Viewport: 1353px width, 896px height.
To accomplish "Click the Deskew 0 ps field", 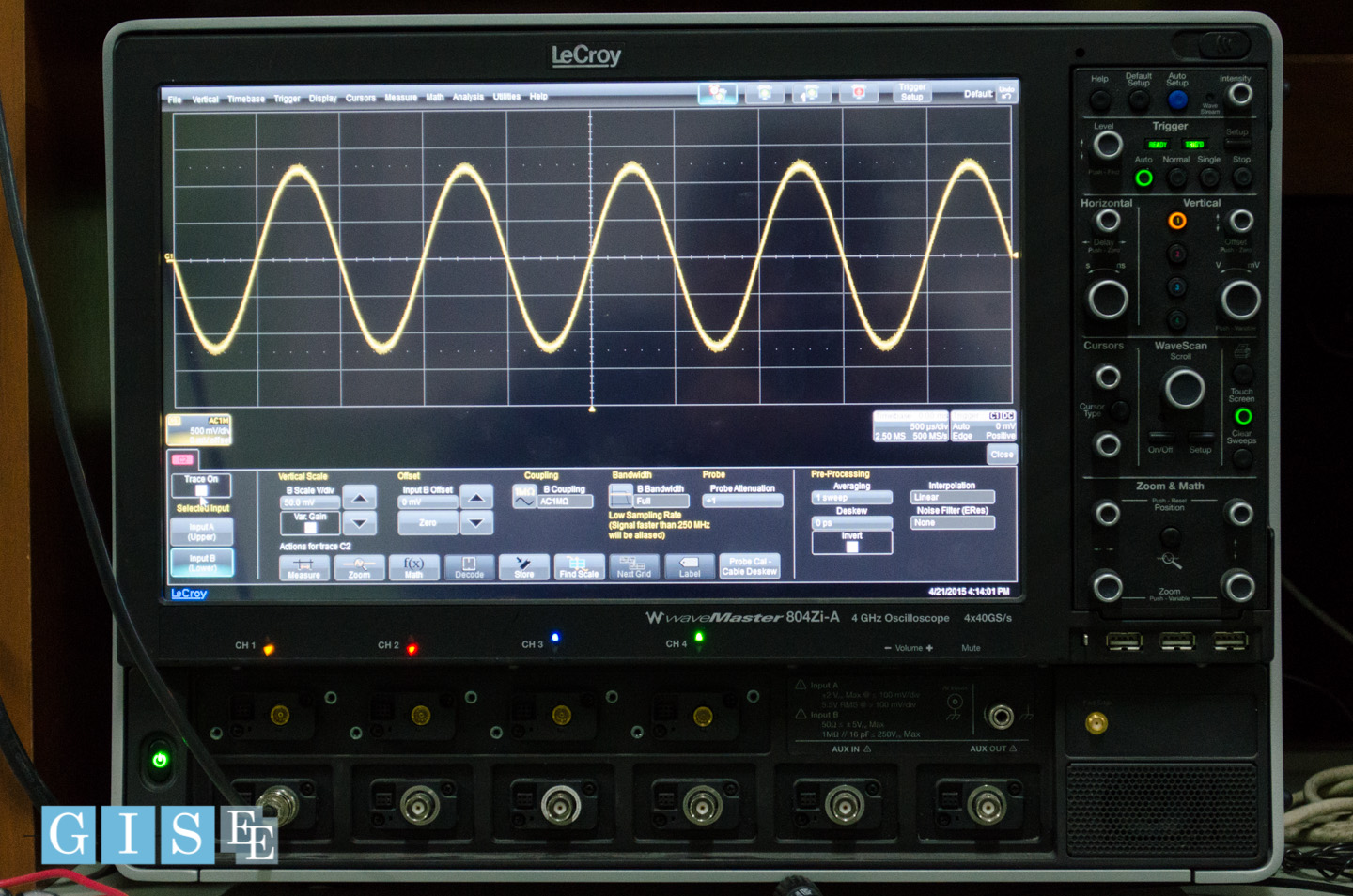I will pos(851,523).
